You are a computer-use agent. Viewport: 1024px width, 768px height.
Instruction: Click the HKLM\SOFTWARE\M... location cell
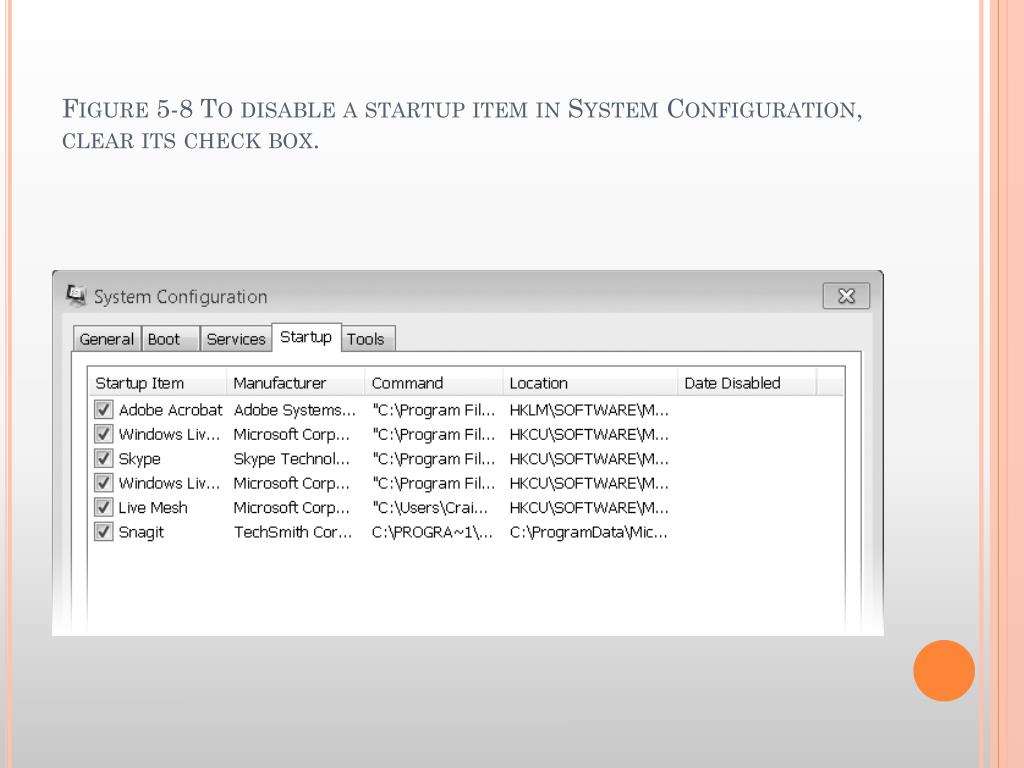pos(589,410)
